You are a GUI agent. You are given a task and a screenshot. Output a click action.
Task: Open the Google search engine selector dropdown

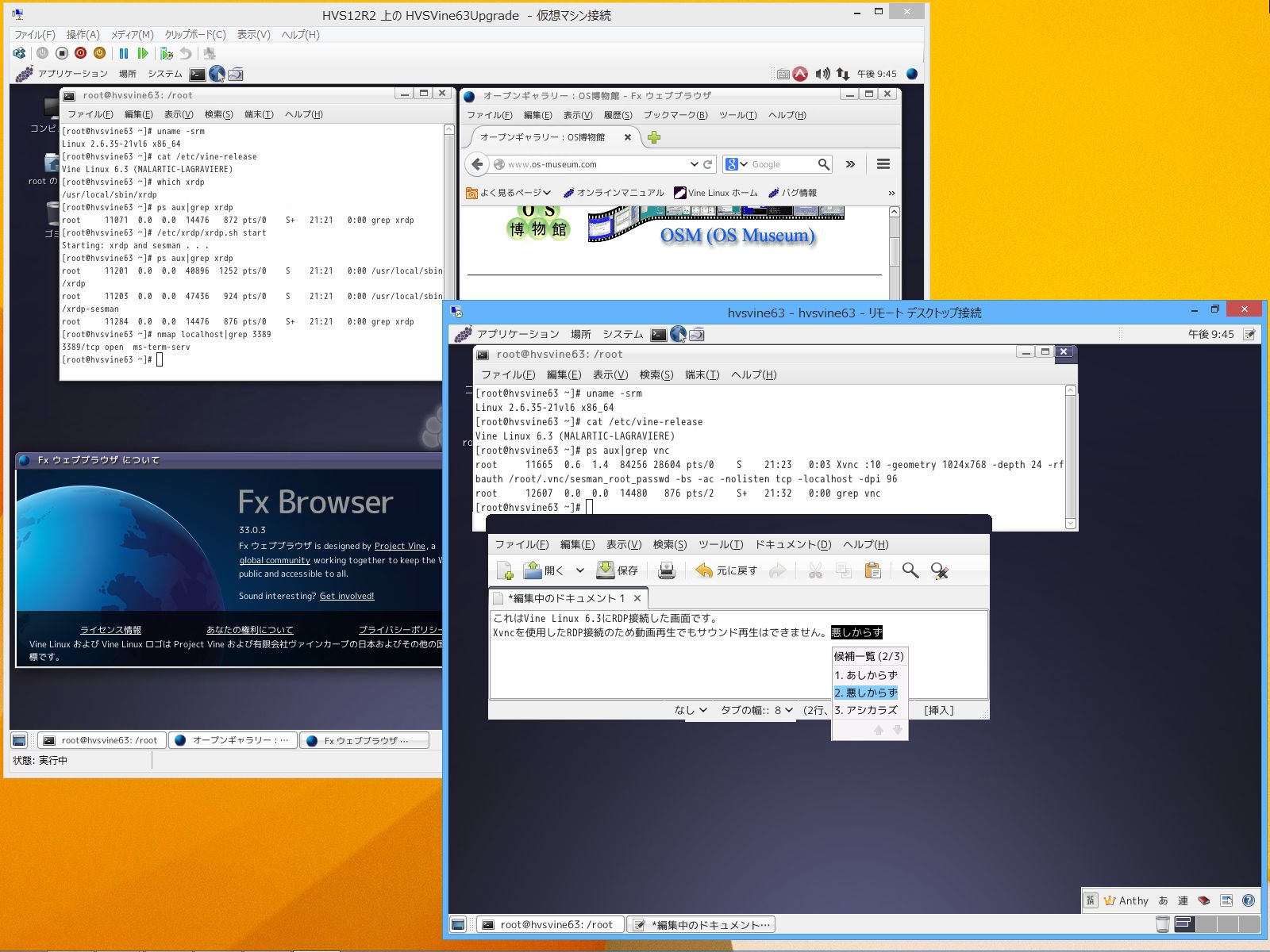pos(736,164)
